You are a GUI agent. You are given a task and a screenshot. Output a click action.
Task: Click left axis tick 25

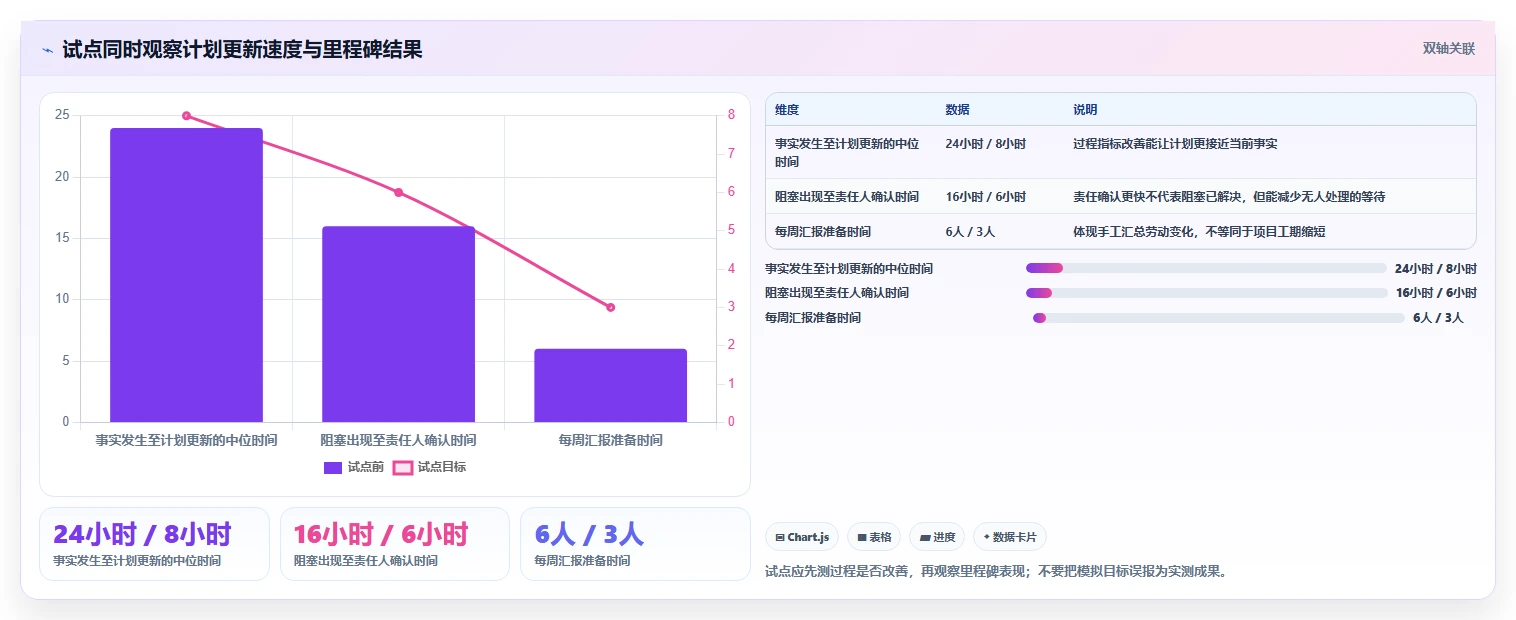(x=62, y=115)
